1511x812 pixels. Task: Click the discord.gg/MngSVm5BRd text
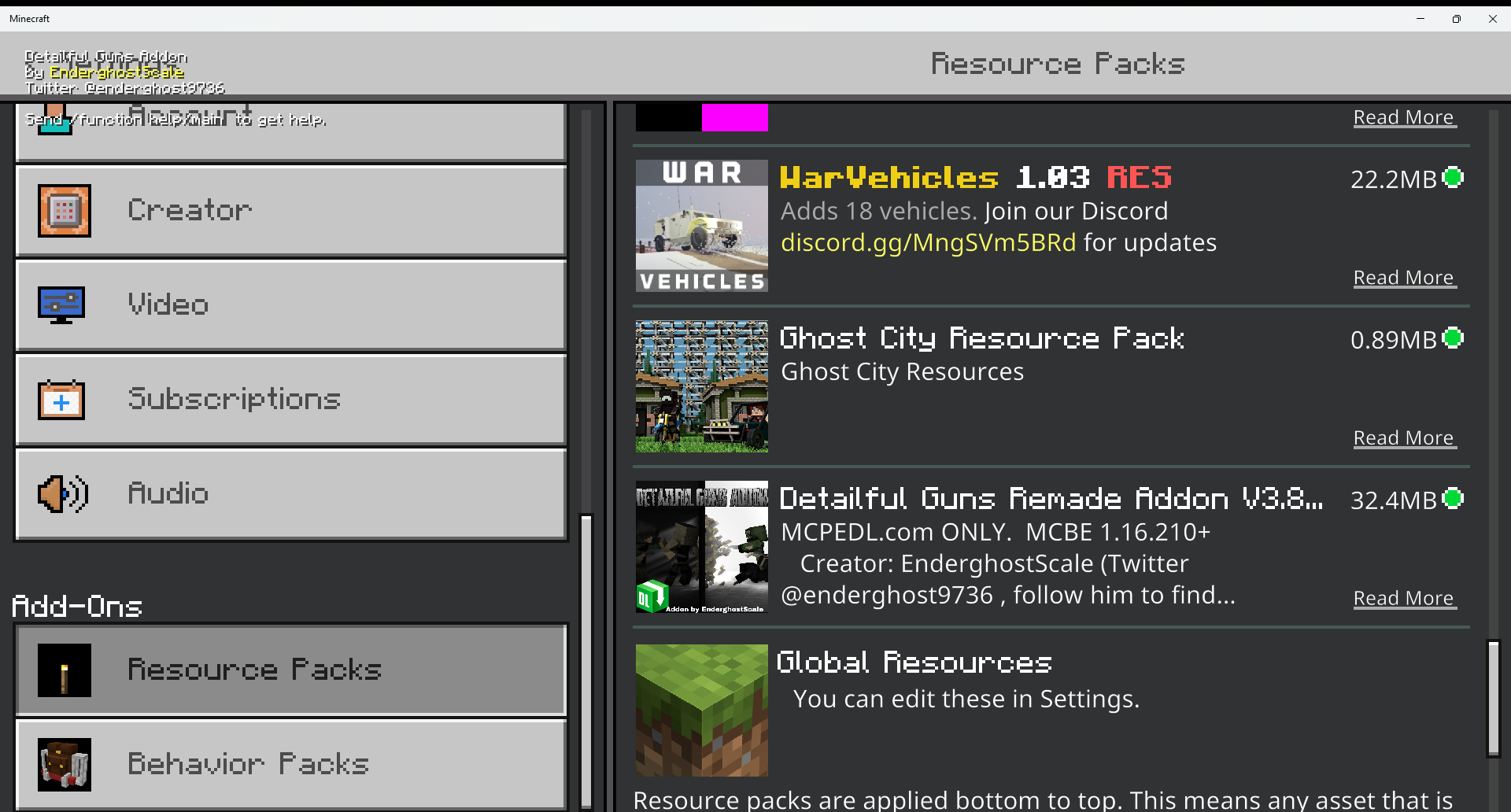click(928, 243)
